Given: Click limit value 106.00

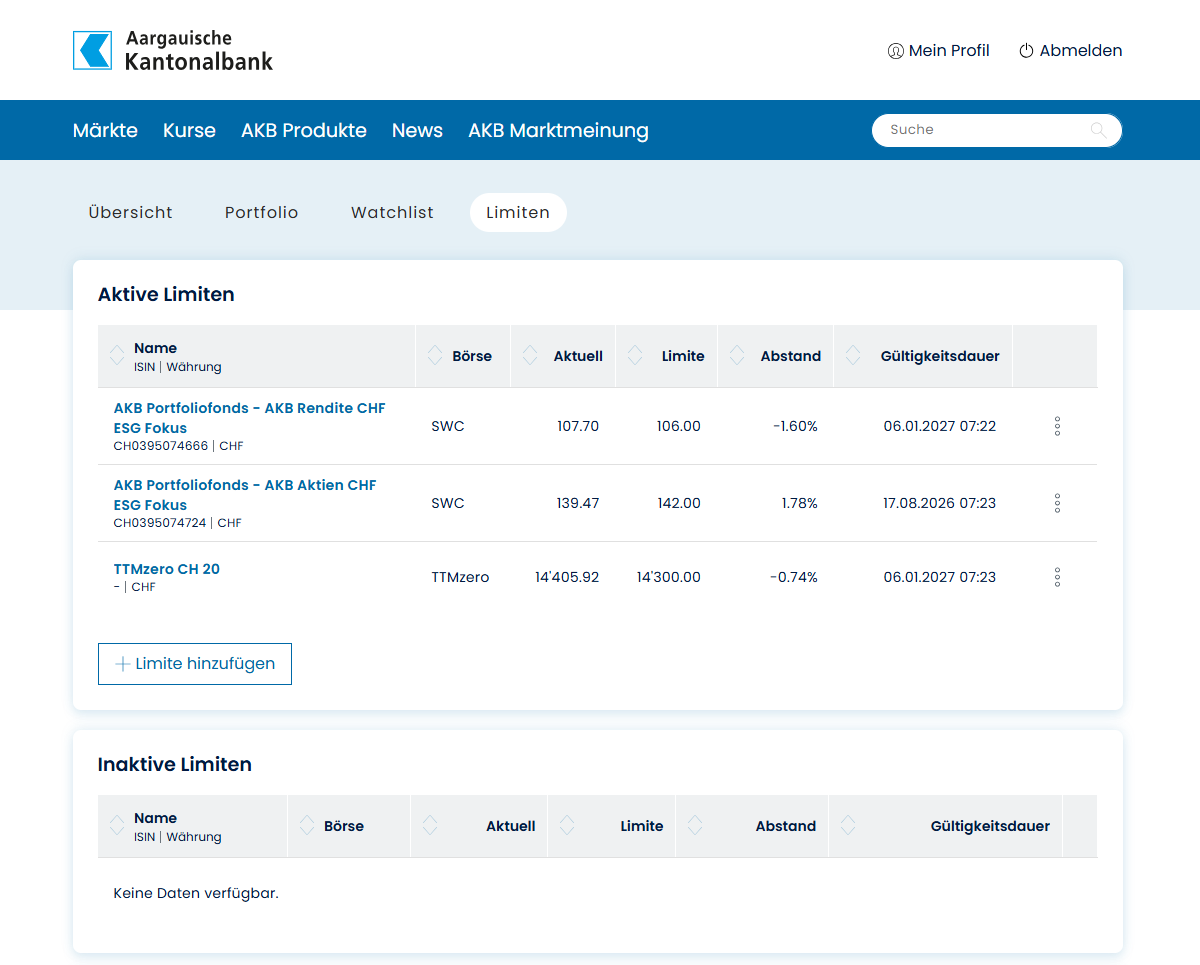Looking at the screenshot, I should pos(679,426).
